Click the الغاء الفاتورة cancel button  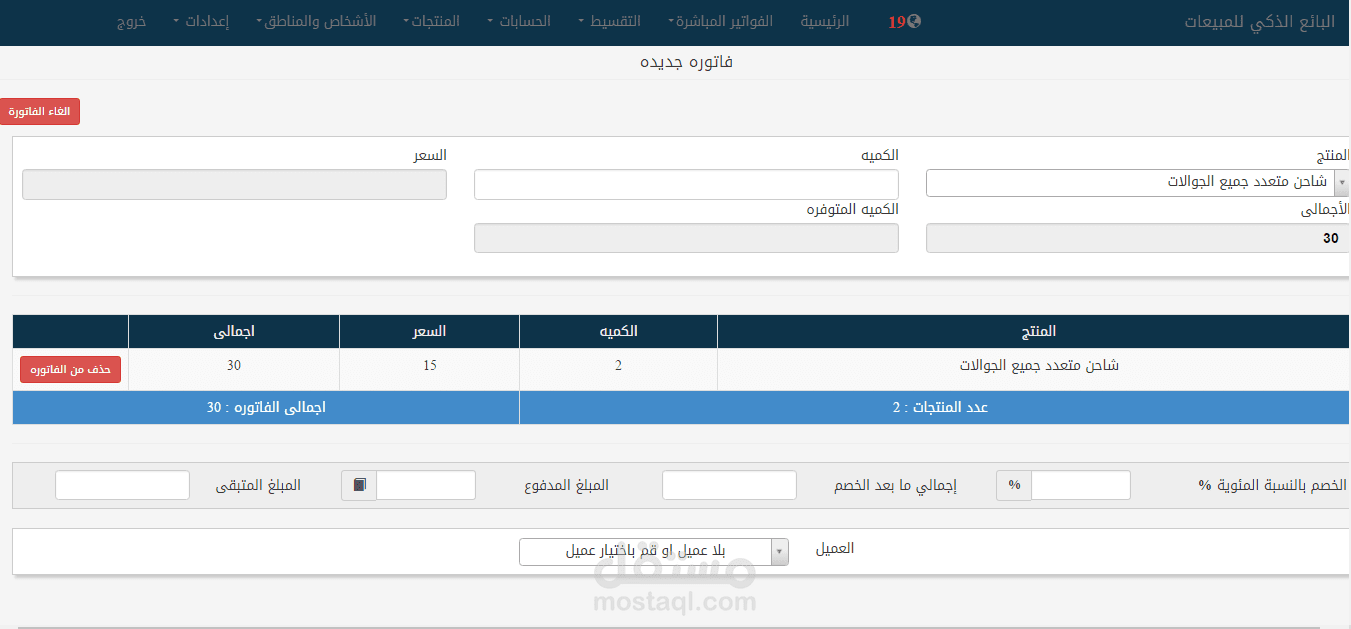(x=40, y=111)
